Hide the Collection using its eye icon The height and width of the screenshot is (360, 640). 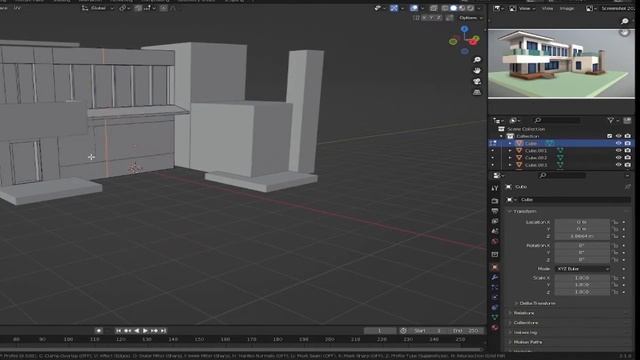click(x=619, y=136)
